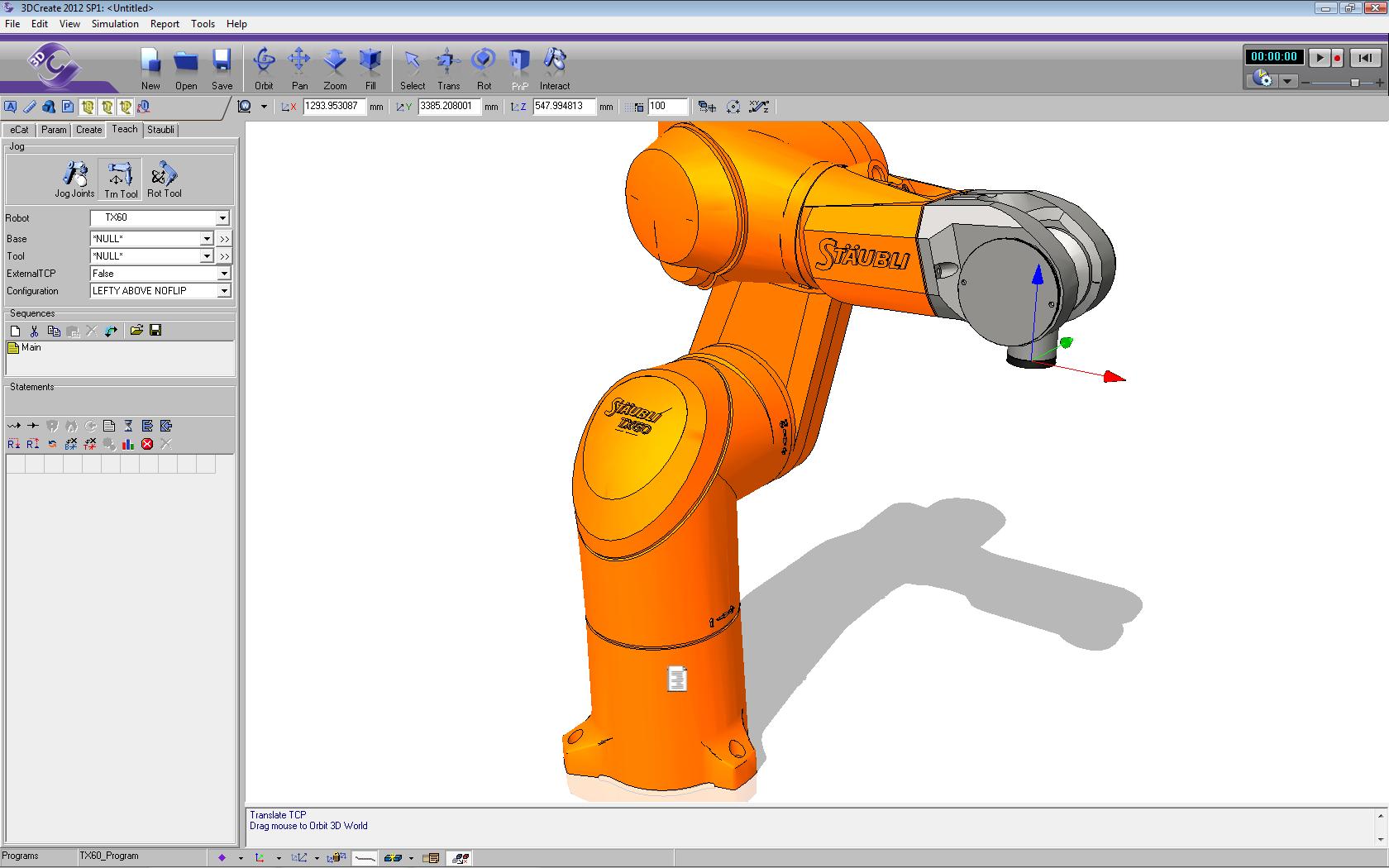Toggle the path line display button in status bar
Screen dimensions: 1389x868
point(365,858)
